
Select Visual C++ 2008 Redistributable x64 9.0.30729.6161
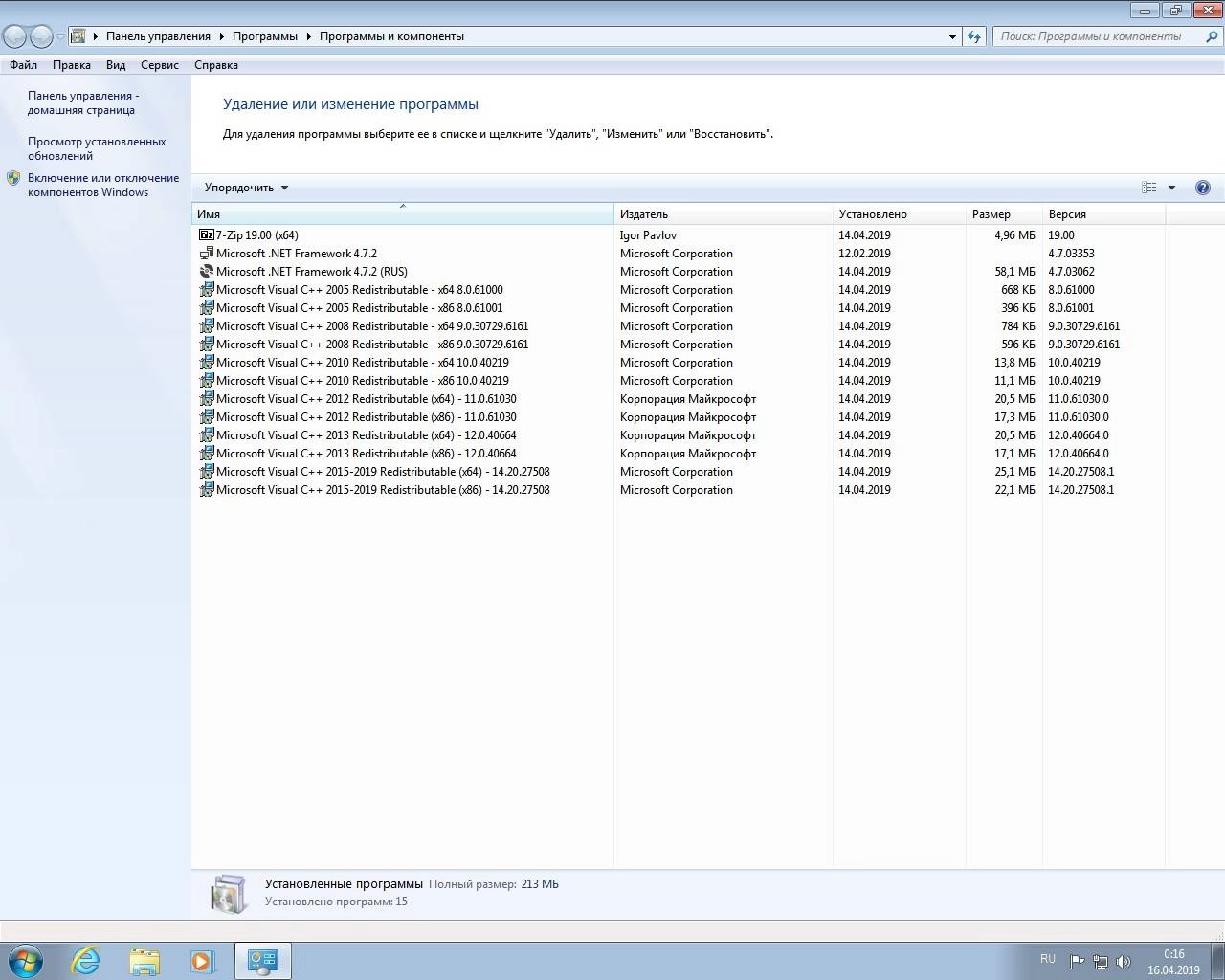pos(679,325)
